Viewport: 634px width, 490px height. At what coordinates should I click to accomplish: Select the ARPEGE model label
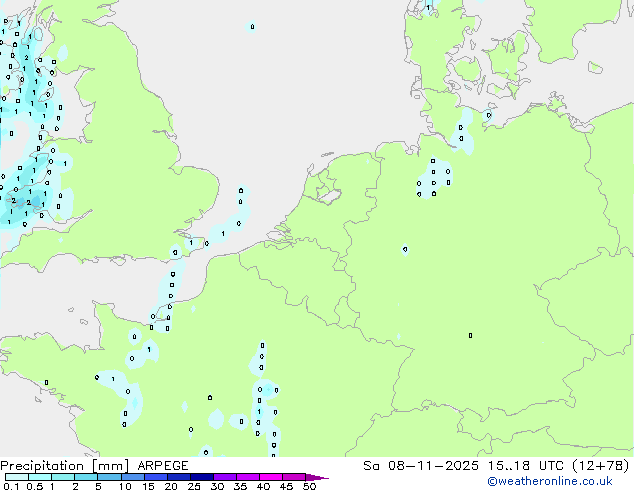(163, 466)
